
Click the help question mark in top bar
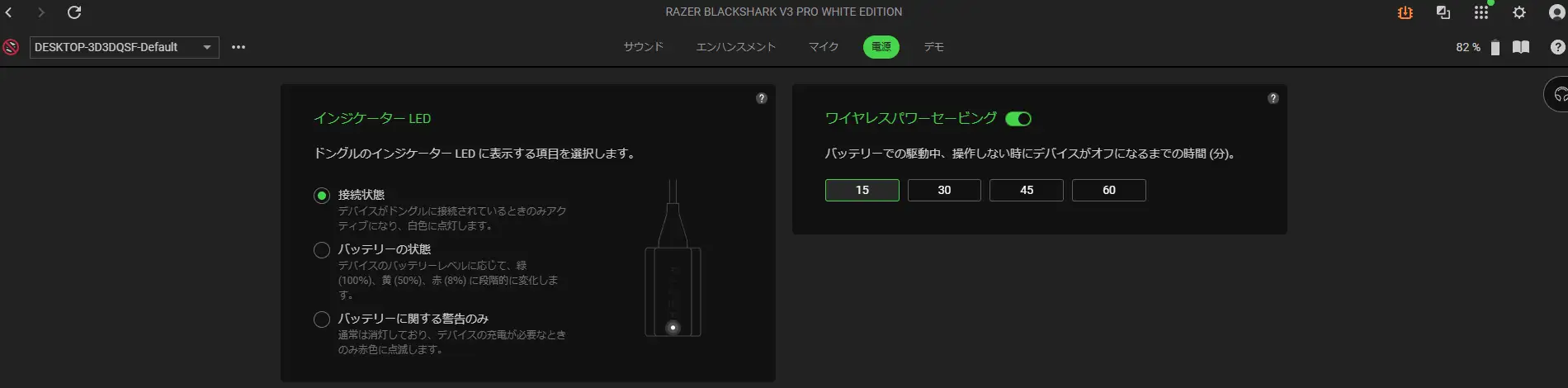(x=1558, y=47)
